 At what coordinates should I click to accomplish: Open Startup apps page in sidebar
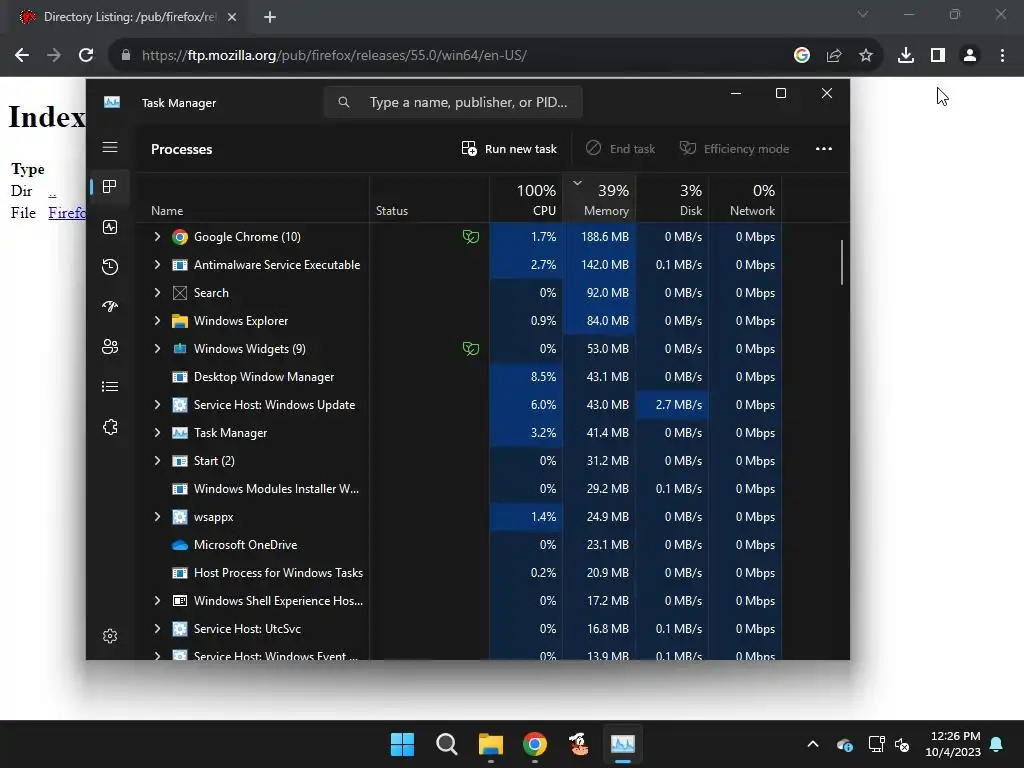(110, 306)
